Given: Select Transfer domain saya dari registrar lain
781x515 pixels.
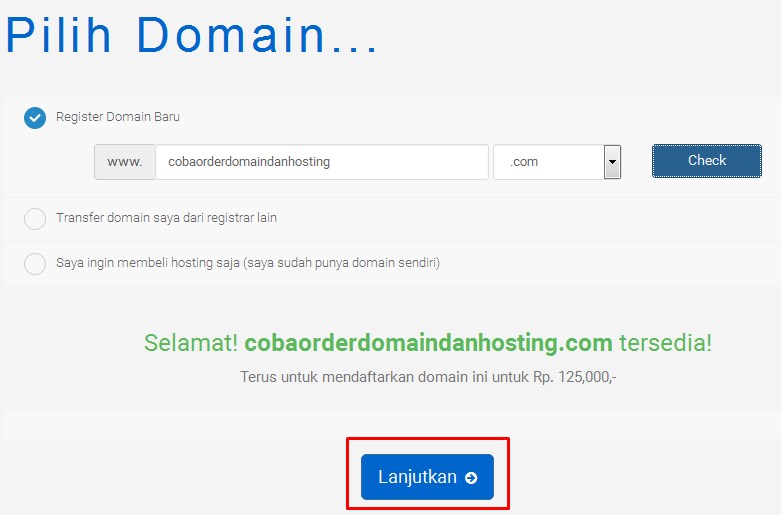Looking at the screenshot, I should (35, 219).
